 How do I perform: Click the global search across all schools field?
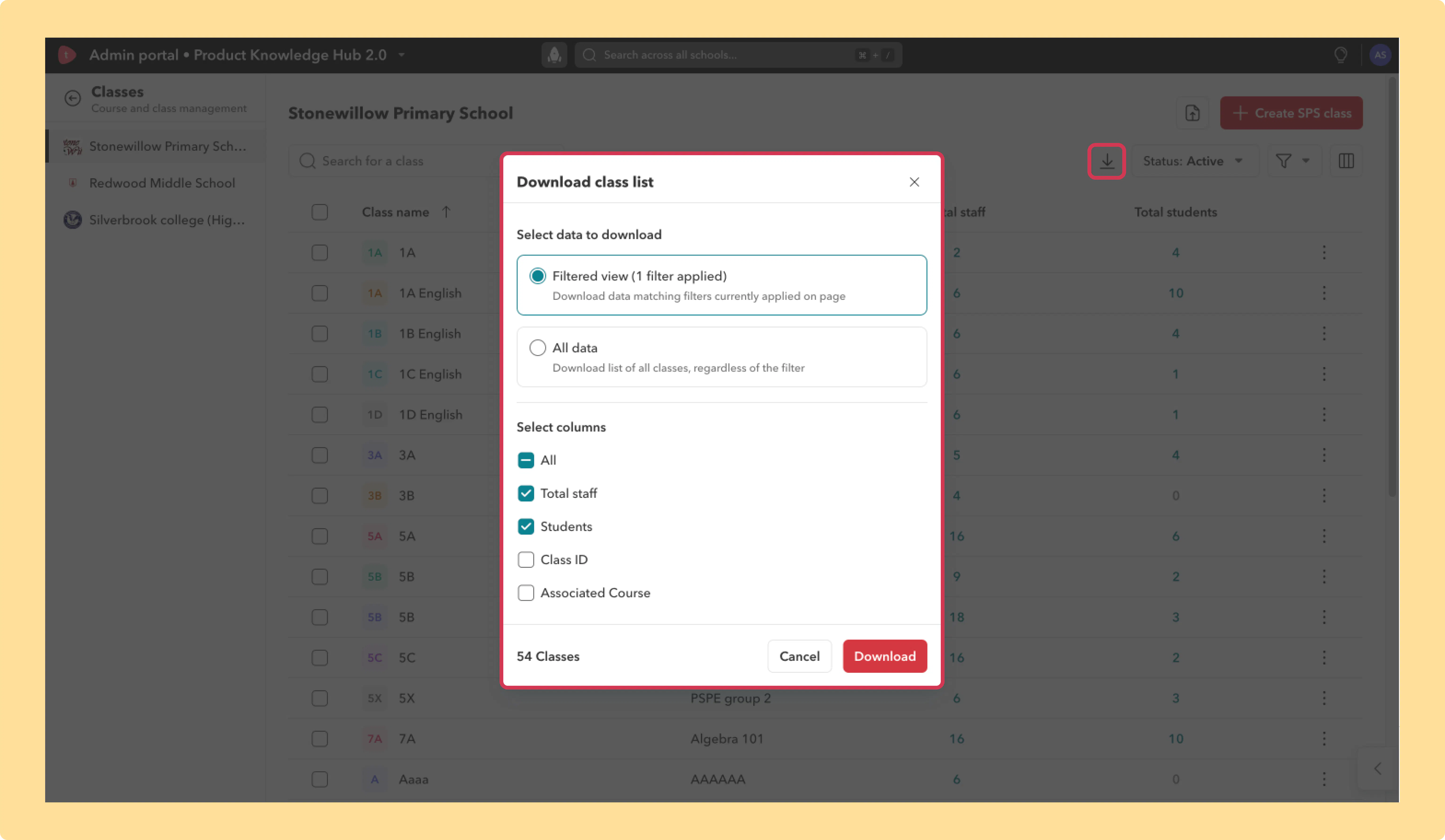pyautogui.click(x=738, y=55)
